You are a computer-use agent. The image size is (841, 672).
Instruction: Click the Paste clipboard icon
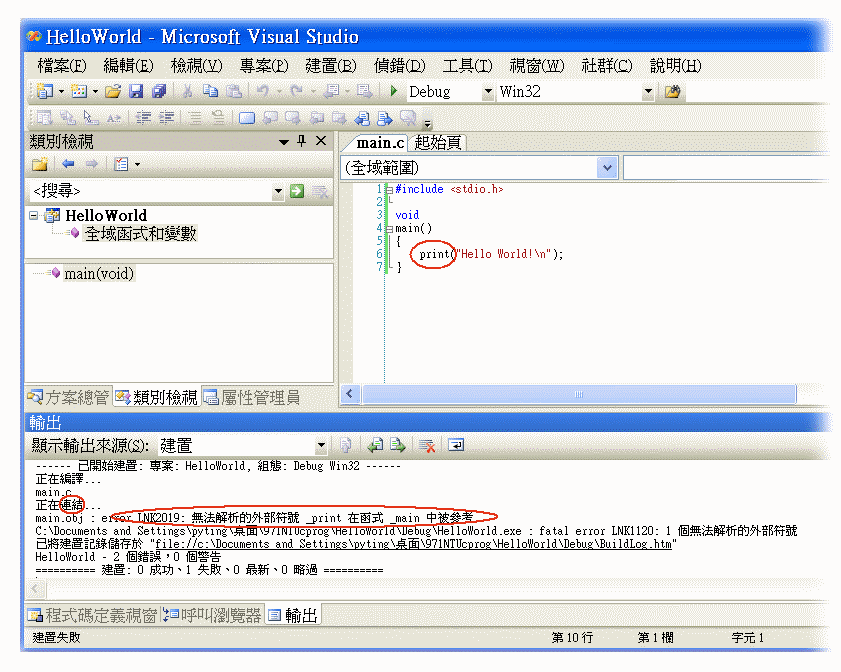233,92
